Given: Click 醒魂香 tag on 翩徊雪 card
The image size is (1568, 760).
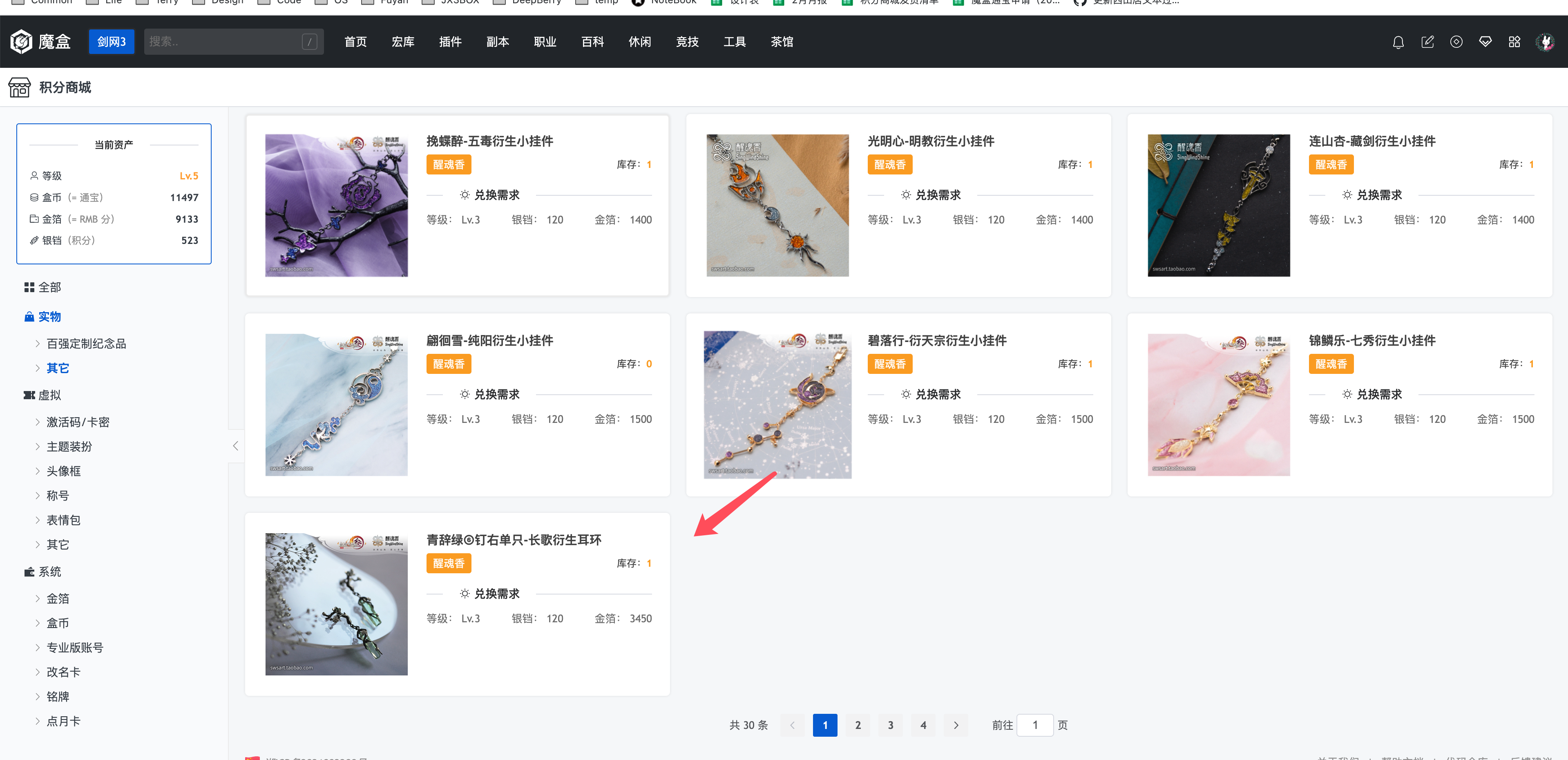Looking at the screenshot, I should [x=449, y=364].
